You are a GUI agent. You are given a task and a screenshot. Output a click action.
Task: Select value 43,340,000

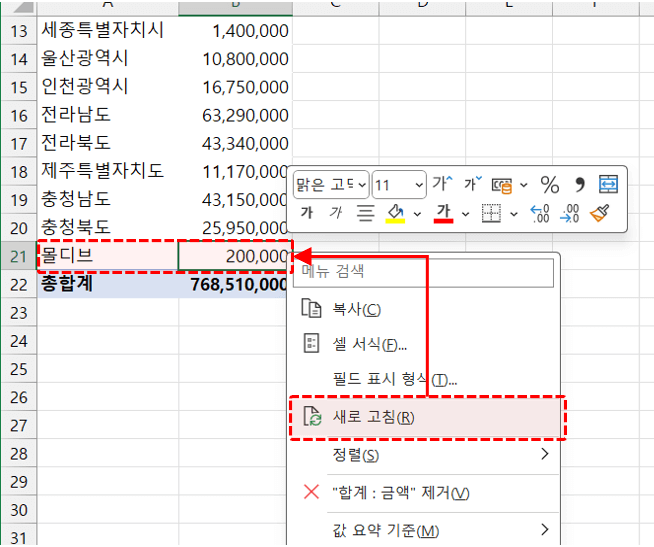235,143
